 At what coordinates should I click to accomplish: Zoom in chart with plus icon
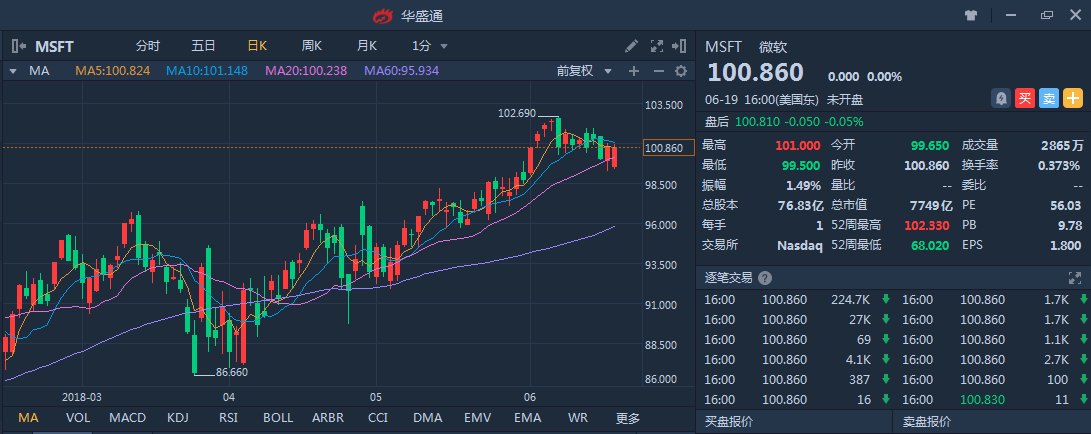(634, 71)
